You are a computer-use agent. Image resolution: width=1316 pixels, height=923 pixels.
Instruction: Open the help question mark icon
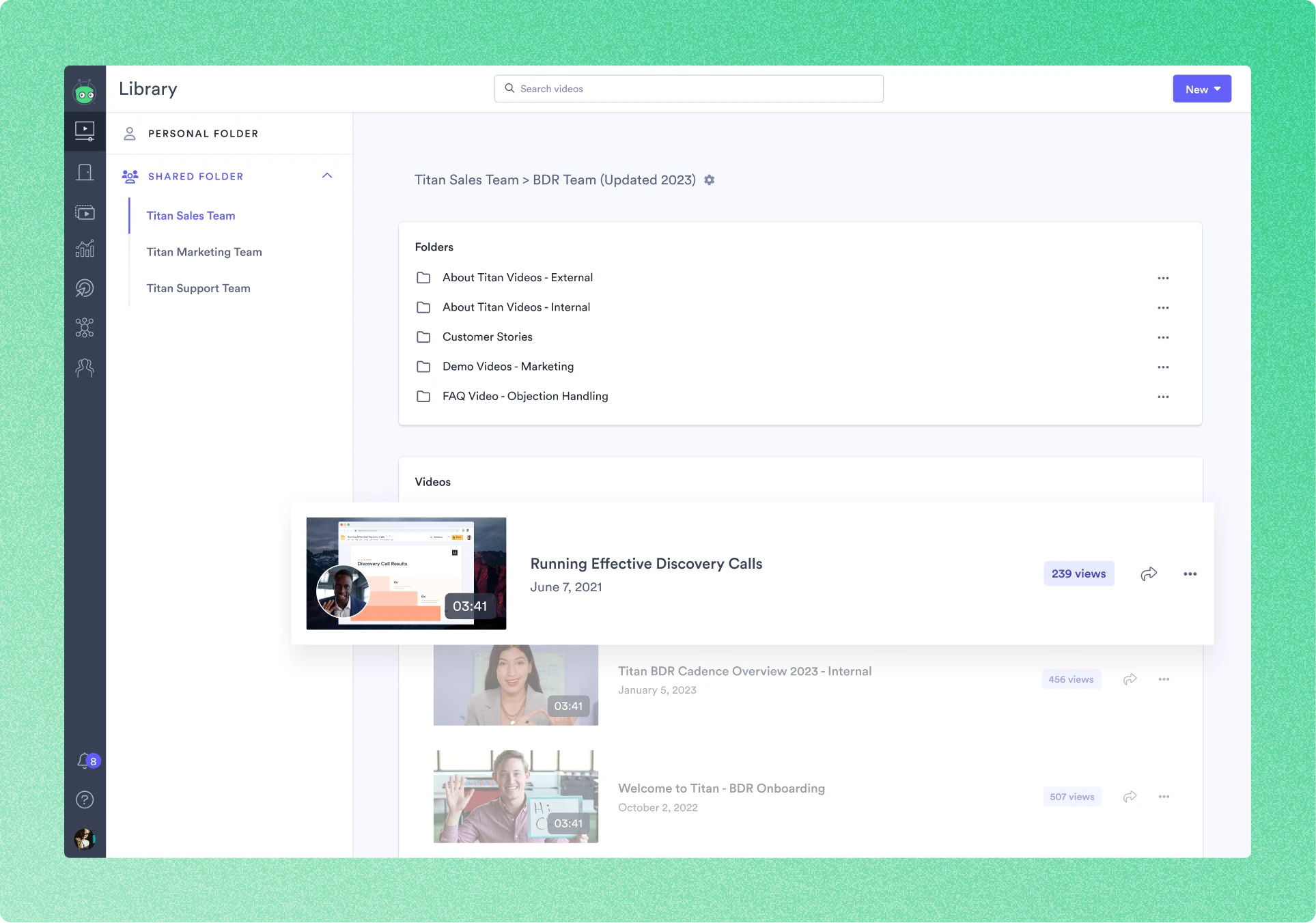pyautogui.click(x=85, y=799)
